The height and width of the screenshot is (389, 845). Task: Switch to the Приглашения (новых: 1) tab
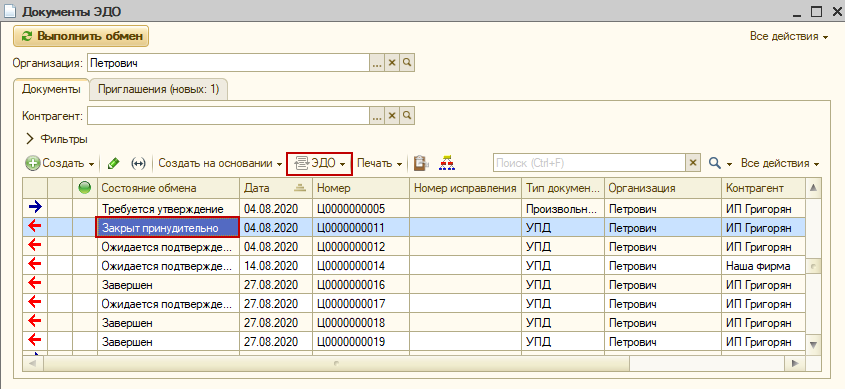click(158, 89)
